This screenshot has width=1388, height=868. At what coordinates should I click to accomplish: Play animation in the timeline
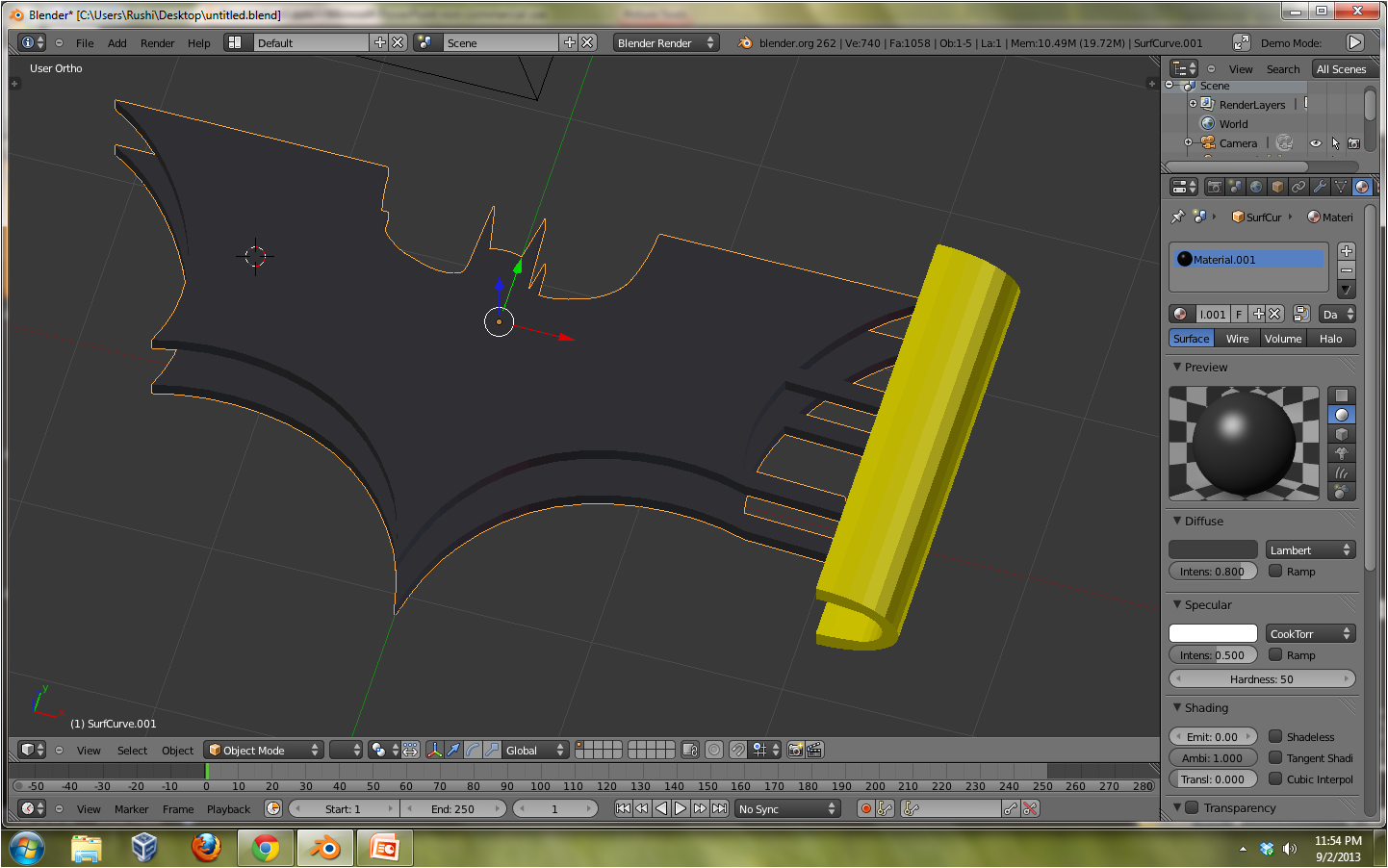pyautogui.click(x=681, y=808)
